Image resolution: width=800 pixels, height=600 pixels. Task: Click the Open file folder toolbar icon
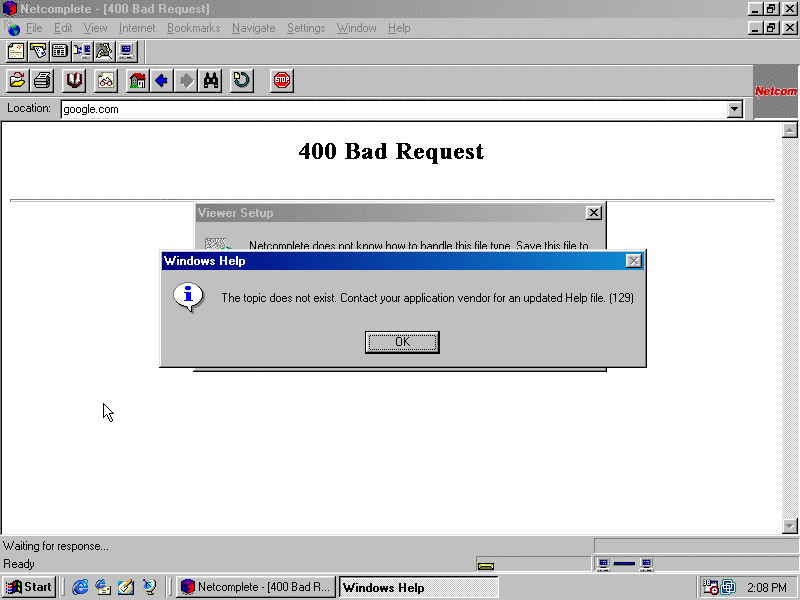click(x=17, y=80)
